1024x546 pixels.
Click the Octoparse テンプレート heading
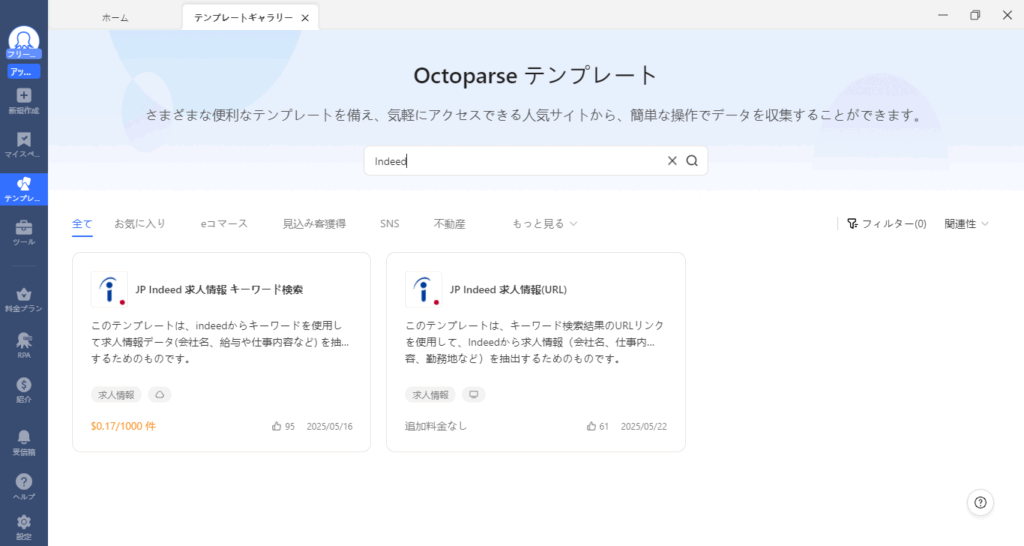click(x=536, y=75)
